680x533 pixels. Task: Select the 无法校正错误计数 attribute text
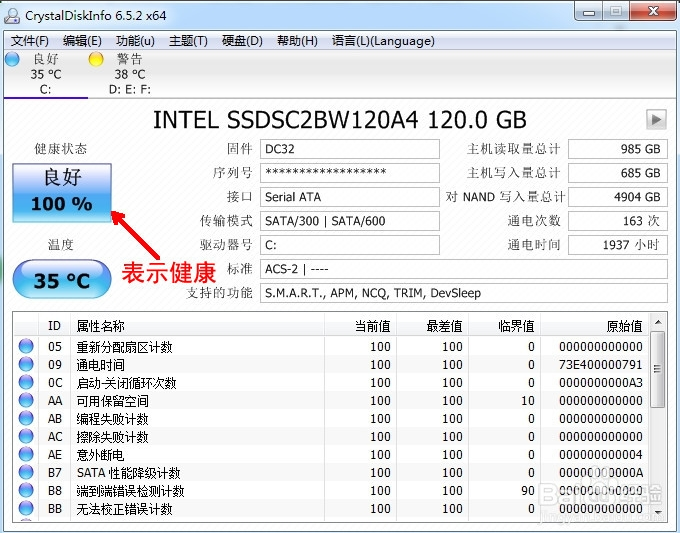[124, 509]
